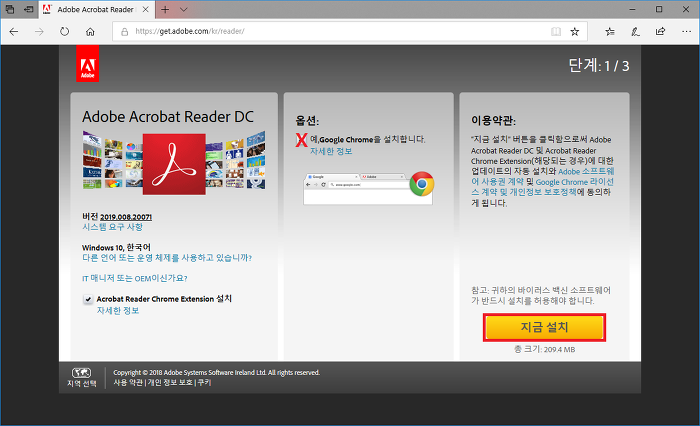Maximize the browser window
700x426 pixels.
click(659, 9)
